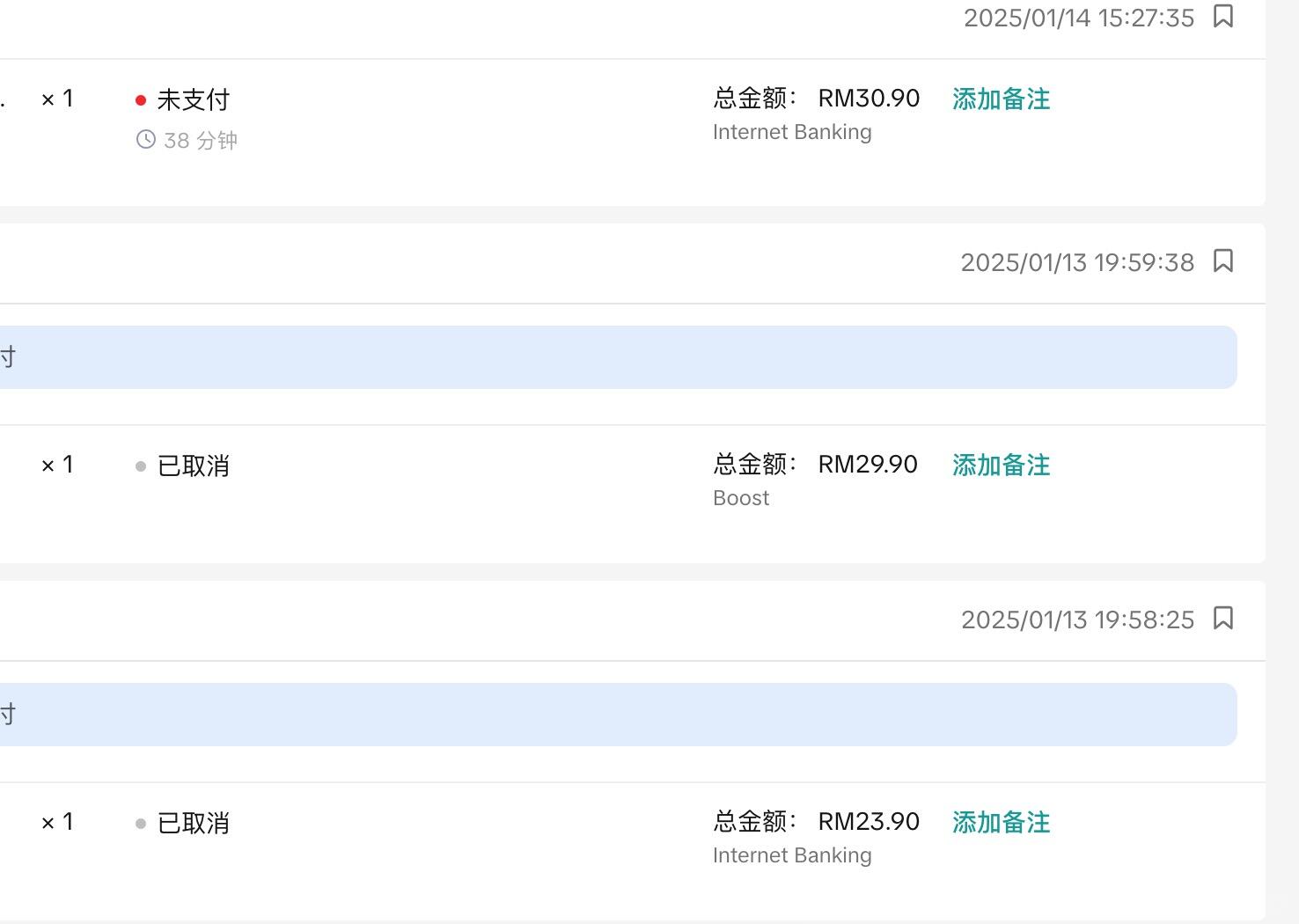Screen dimensions: 1299x924
Task: Click Internet Banking under RM23.90
Action: click(792, 855)
